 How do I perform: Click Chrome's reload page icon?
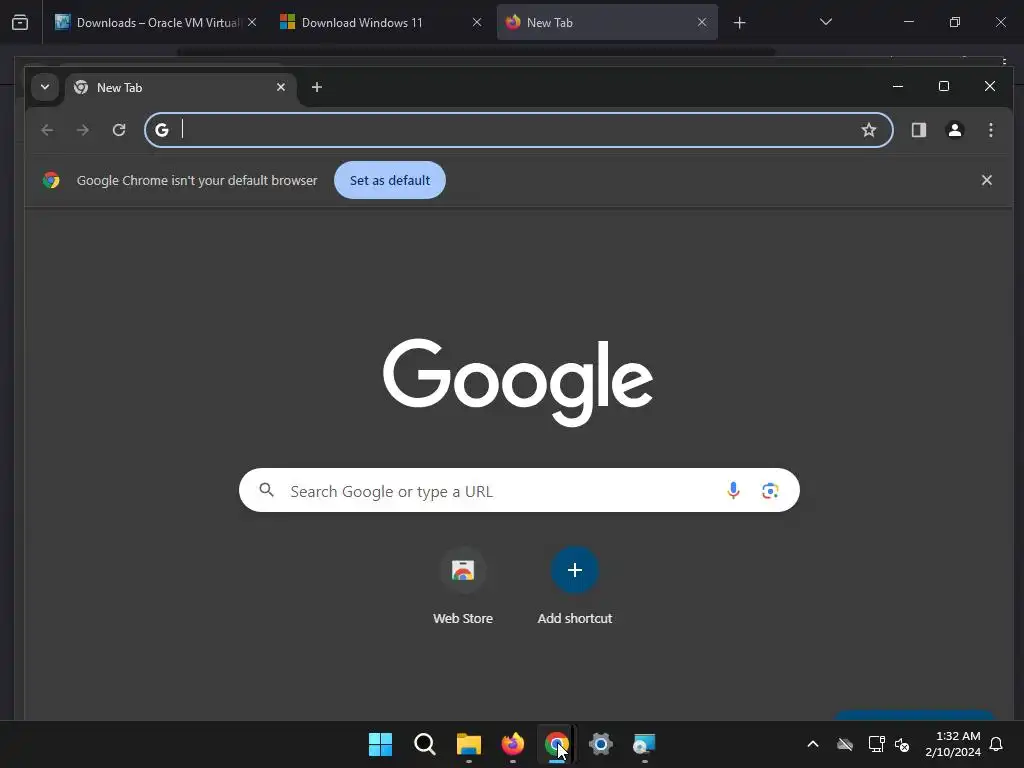[x=119, y=130]
